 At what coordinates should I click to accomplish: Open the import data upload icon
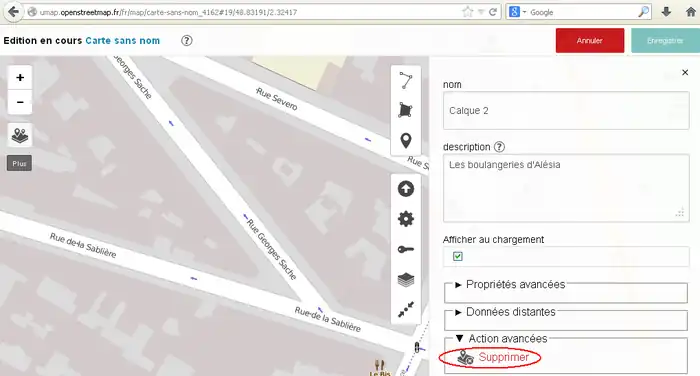point(405,189)
